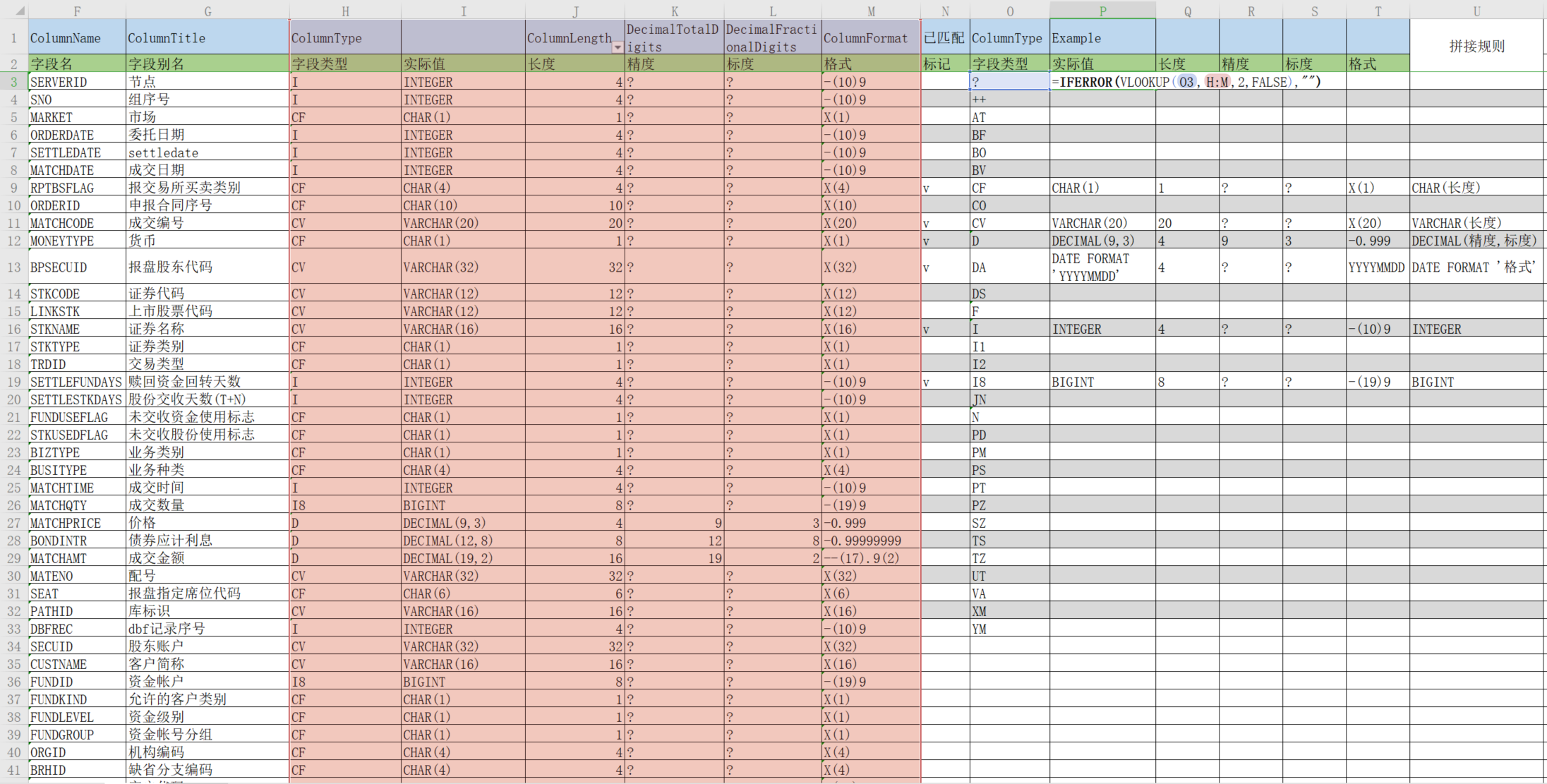Click the CUSTNAME cell
The image size is (1547, 784).
(77, 664)
